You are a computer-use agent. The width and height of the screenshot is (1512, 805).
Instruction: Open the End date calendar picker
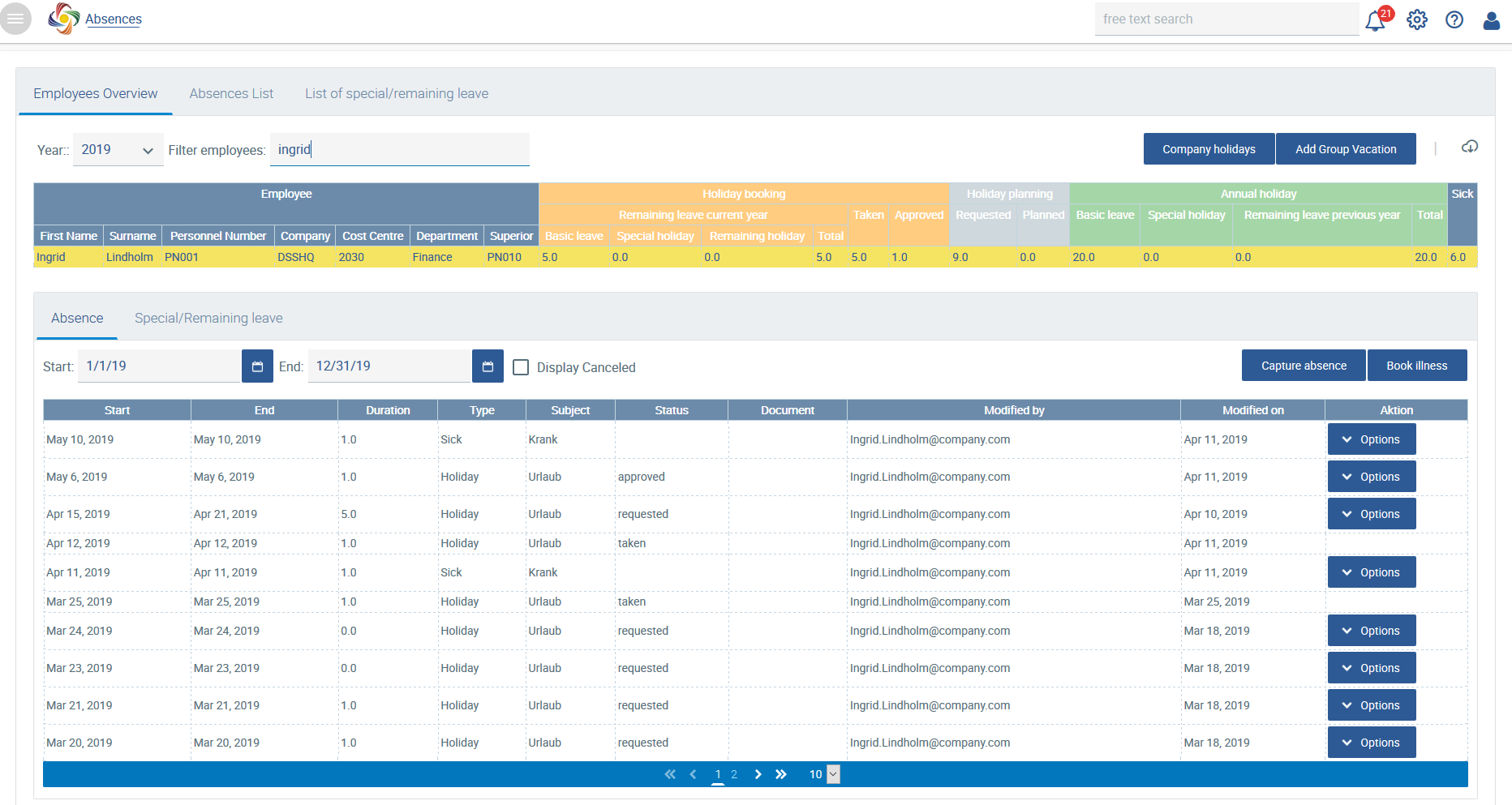(x=488, y=366)
